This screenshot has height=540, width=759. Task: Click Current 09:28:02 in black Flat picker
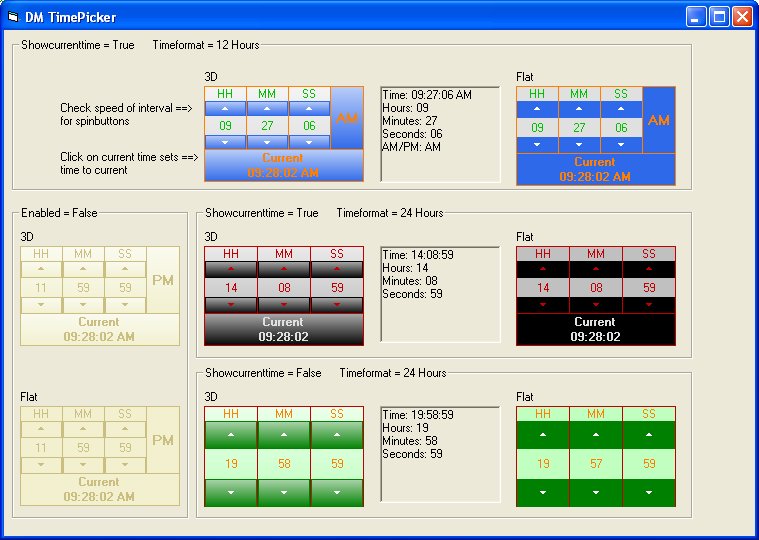pos(595,329)
